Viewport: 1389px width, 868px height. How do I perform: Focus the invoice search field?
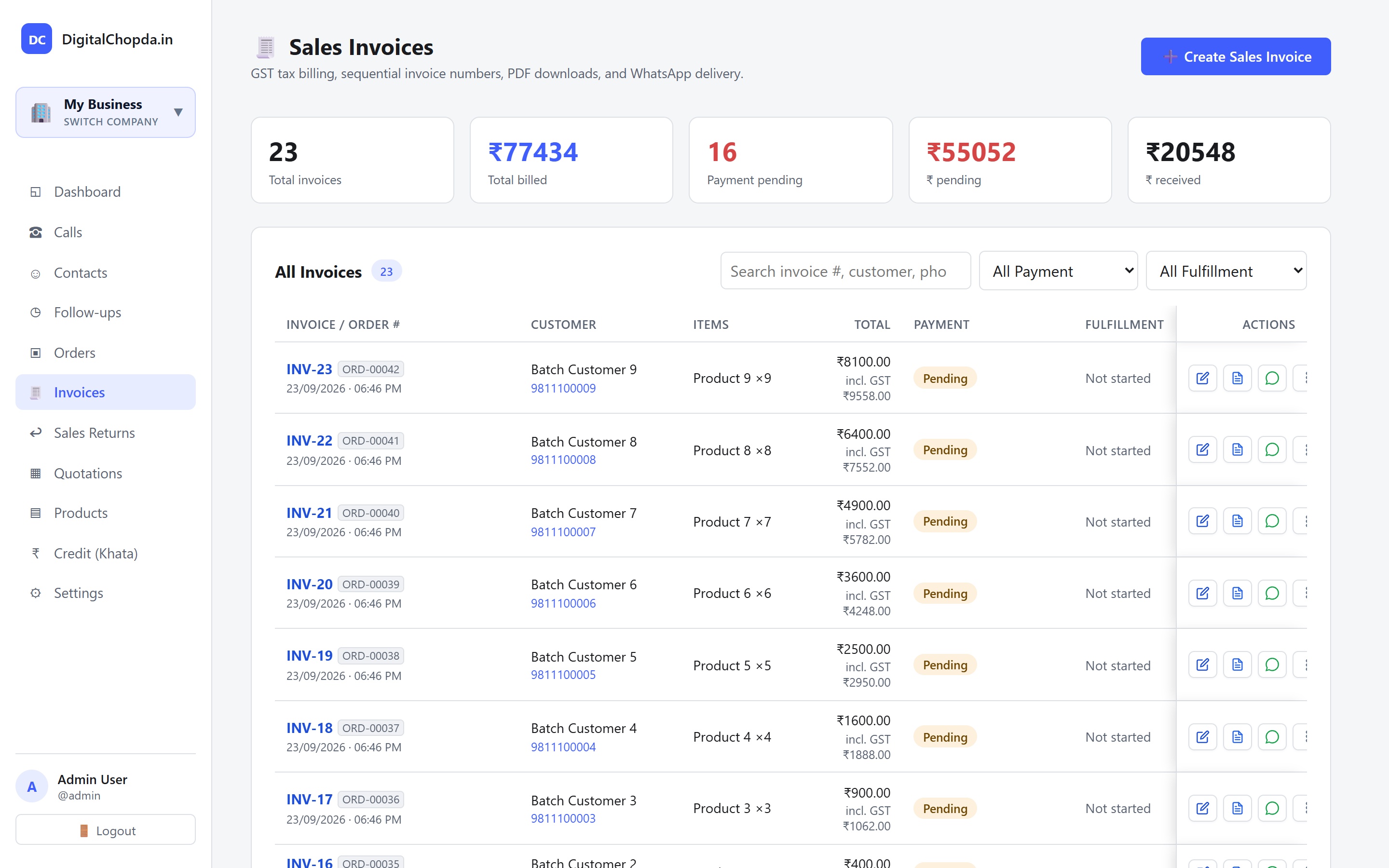coord(845,271)
